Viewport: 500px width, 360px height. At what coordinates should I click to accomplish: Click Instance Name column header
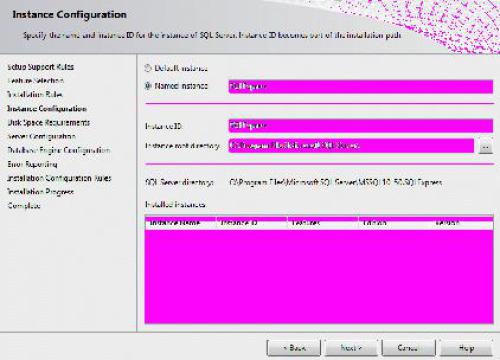click(x=181, y=223)
